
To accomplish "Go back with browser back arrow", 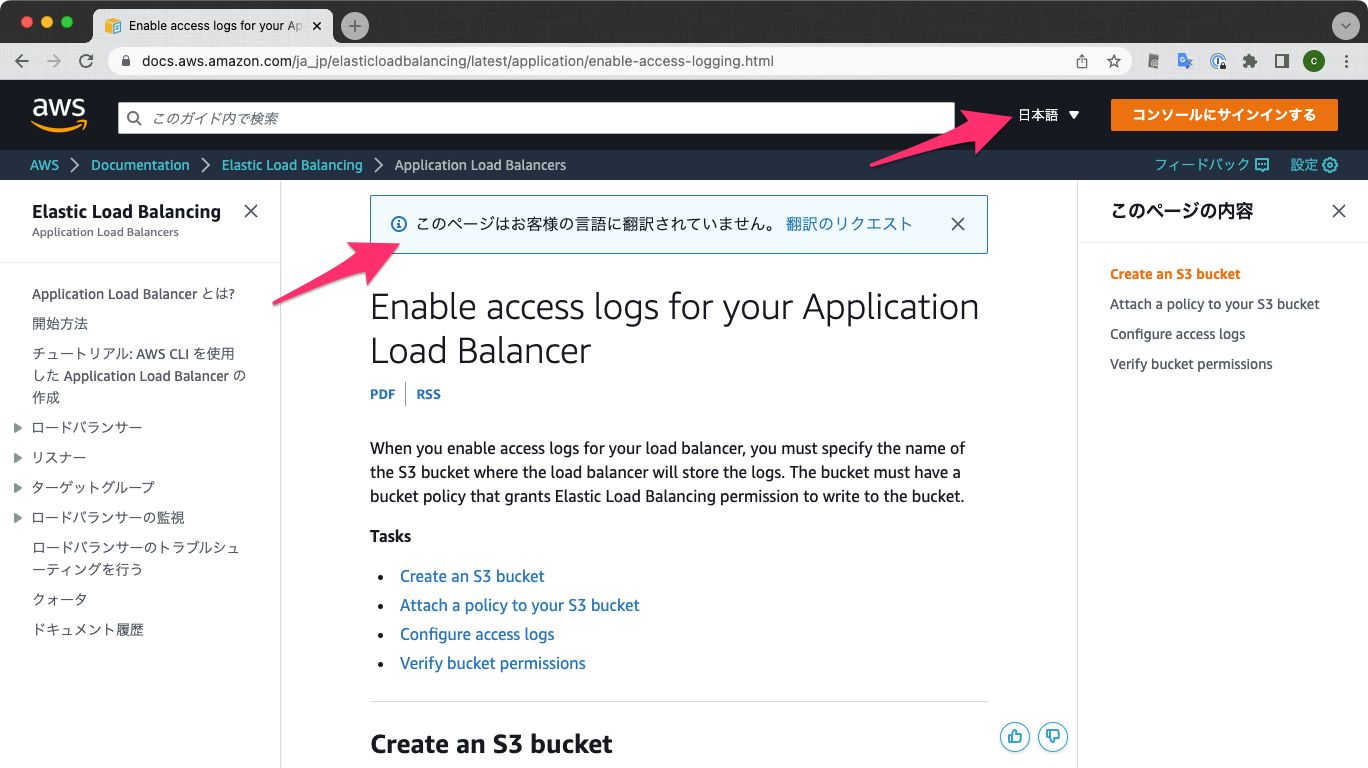I will (x=22, y=61).
